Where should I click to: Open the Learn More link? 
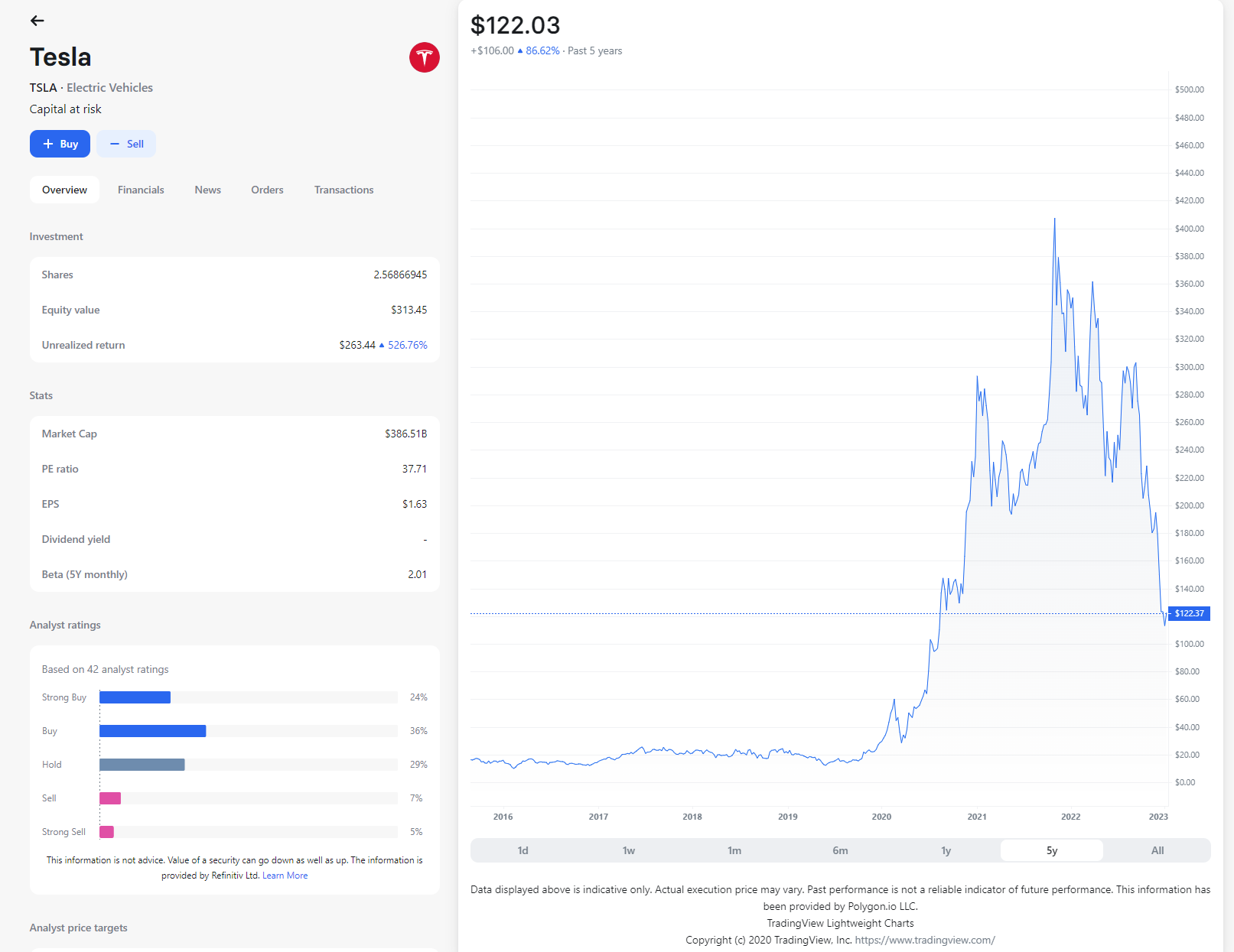(x=285, y=876)
